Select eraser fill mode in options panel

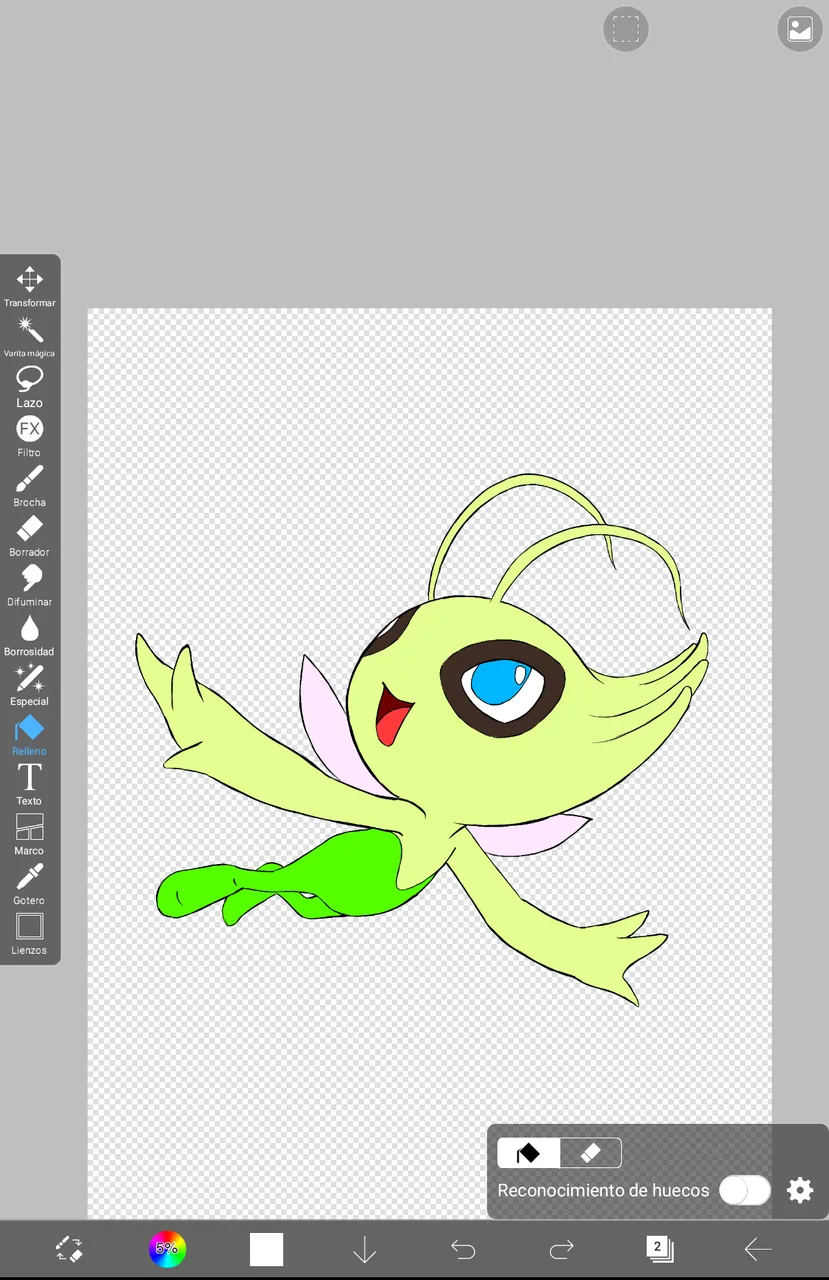(x=590, y=1153)
